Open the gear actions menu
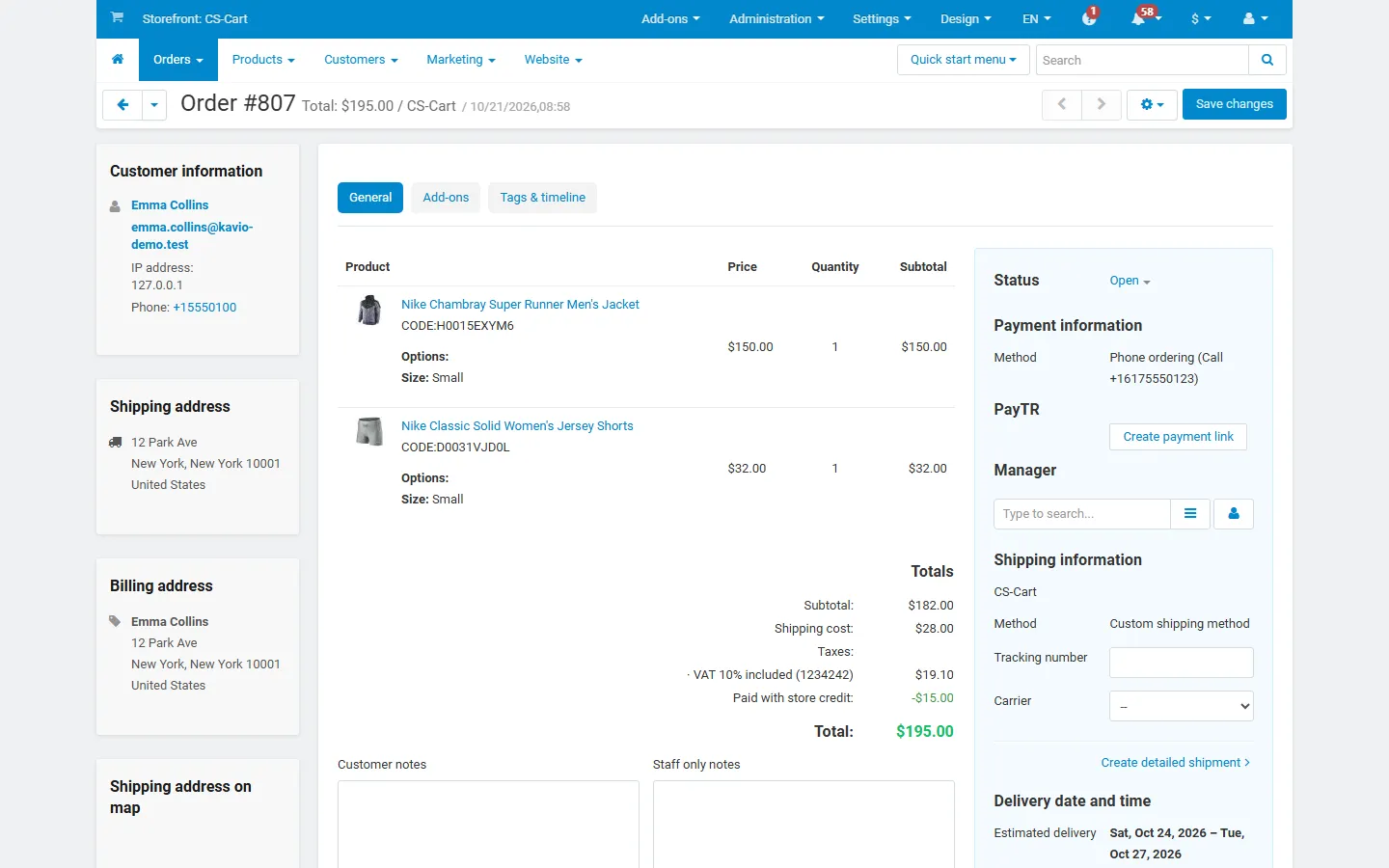 1153,104
